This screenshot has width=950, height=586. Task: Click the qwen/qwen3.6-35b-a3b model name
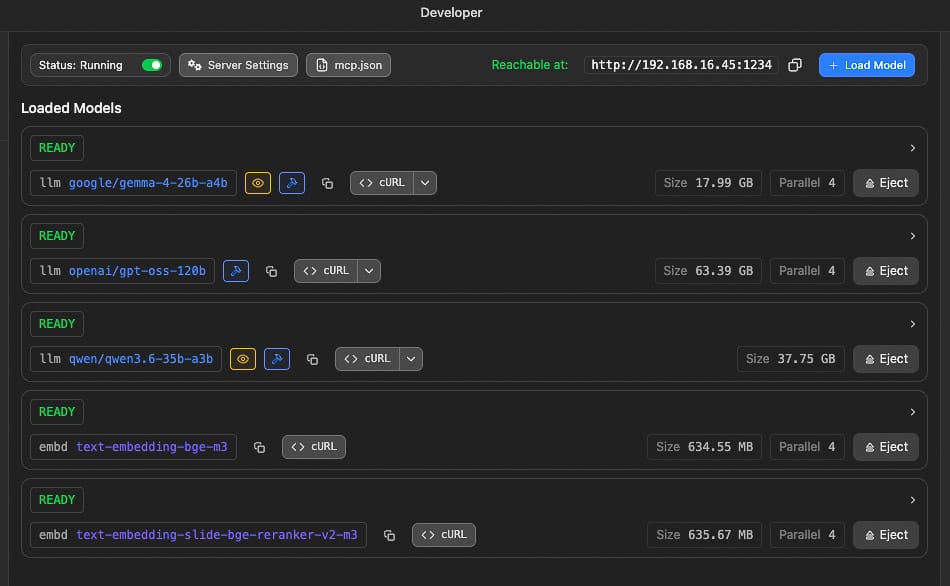point(141,359)
